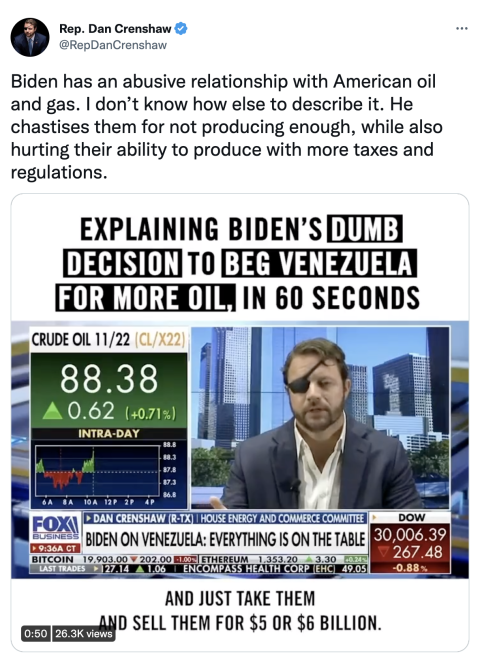Click the Fox Business logo in the video
480x662 pixels.
click(56, 528)
